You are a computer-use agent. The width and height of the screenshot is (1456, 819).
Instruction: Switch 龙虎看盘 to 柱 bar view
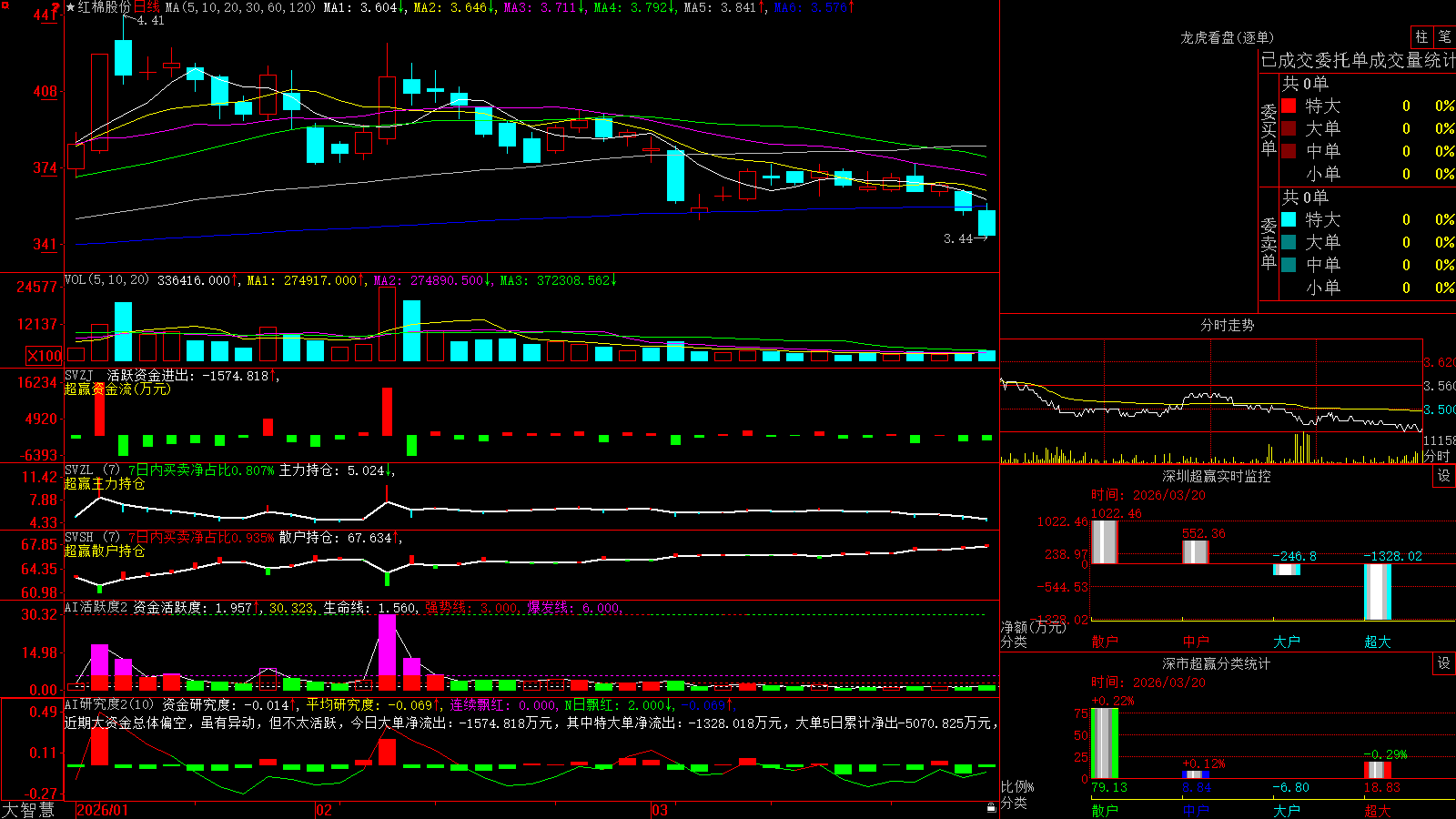coord(1421,36)
